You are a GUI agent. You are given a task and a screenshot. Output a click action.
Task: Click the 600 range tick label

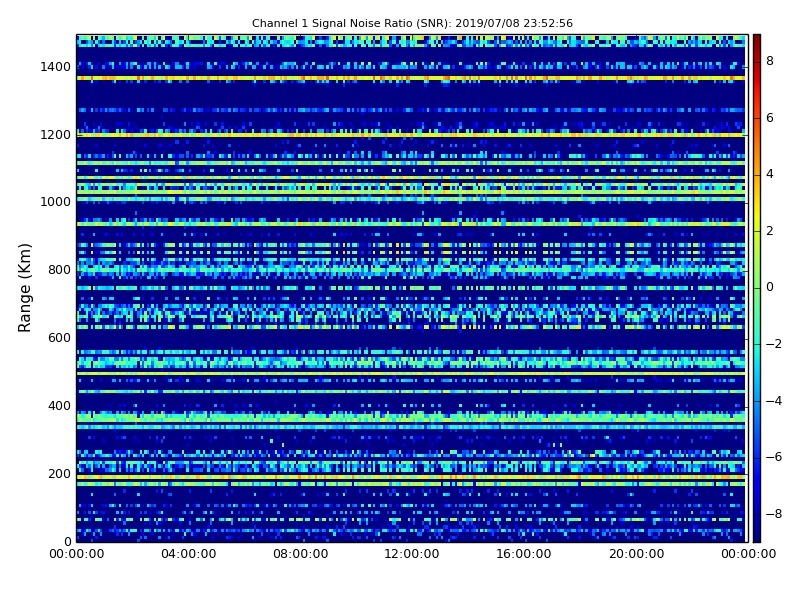[59, 338]
